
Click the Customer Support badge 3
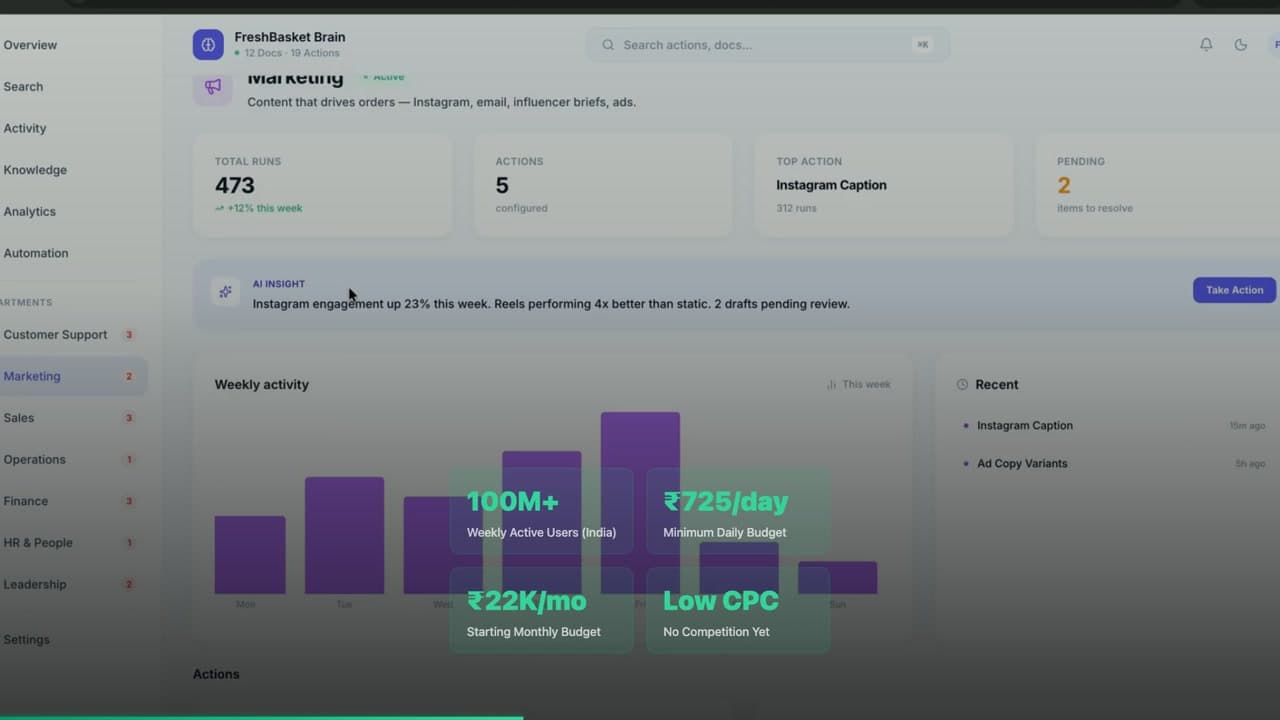129,335
